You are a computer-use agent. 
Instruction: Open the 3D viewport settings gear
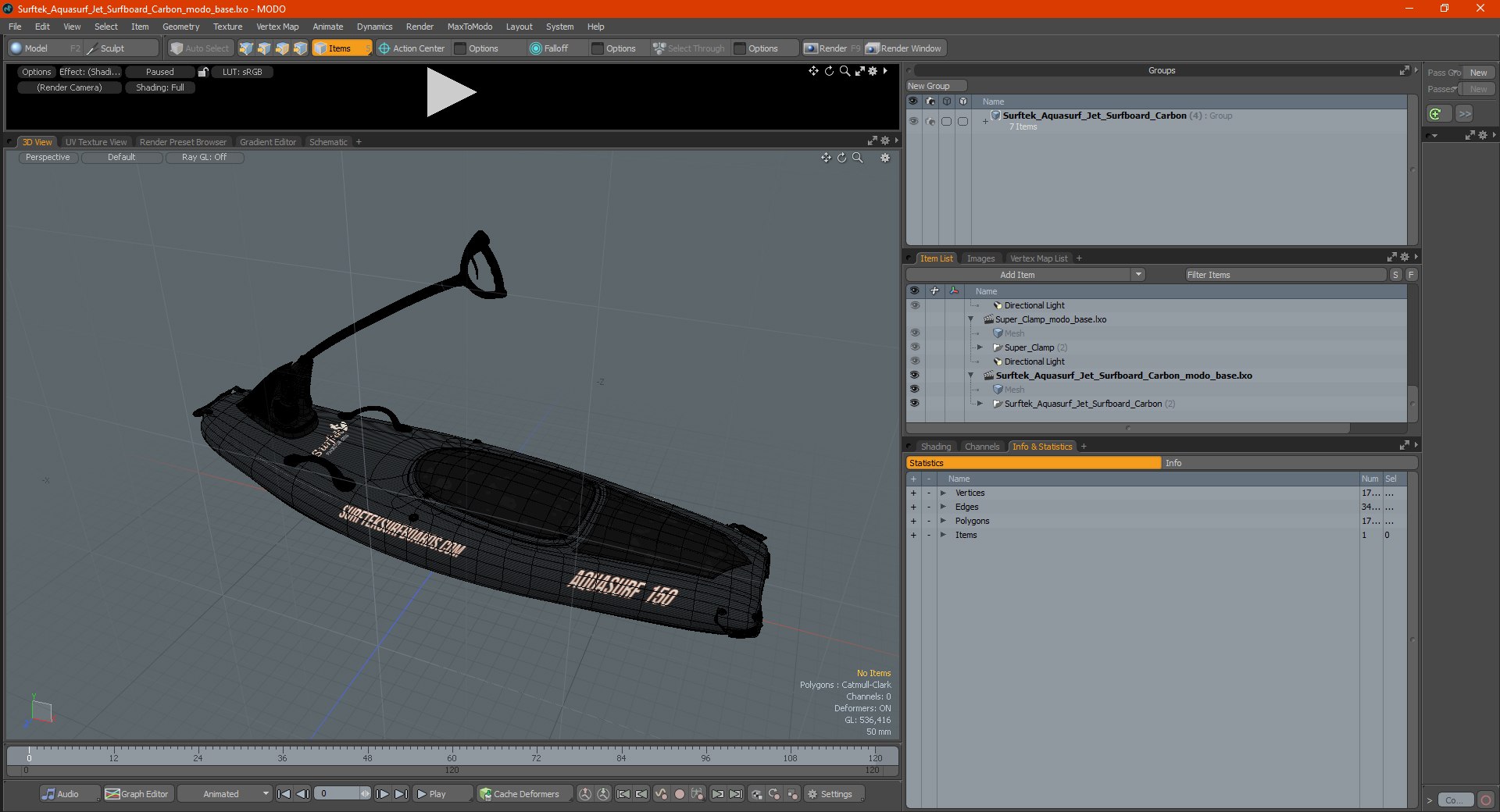point(885,158)
